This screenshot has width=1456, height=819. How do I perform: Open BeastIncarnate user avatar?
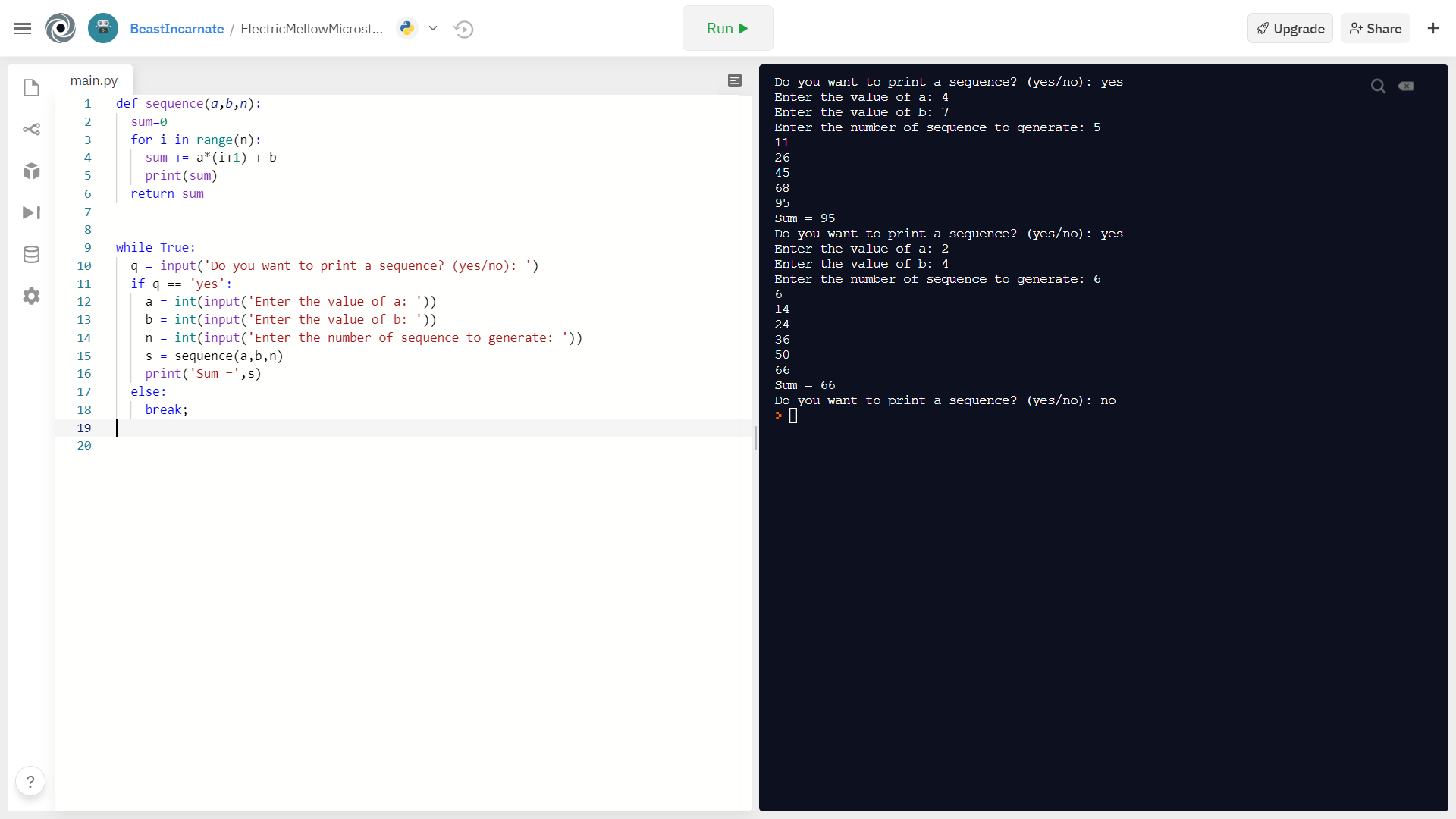pos(103,29)
